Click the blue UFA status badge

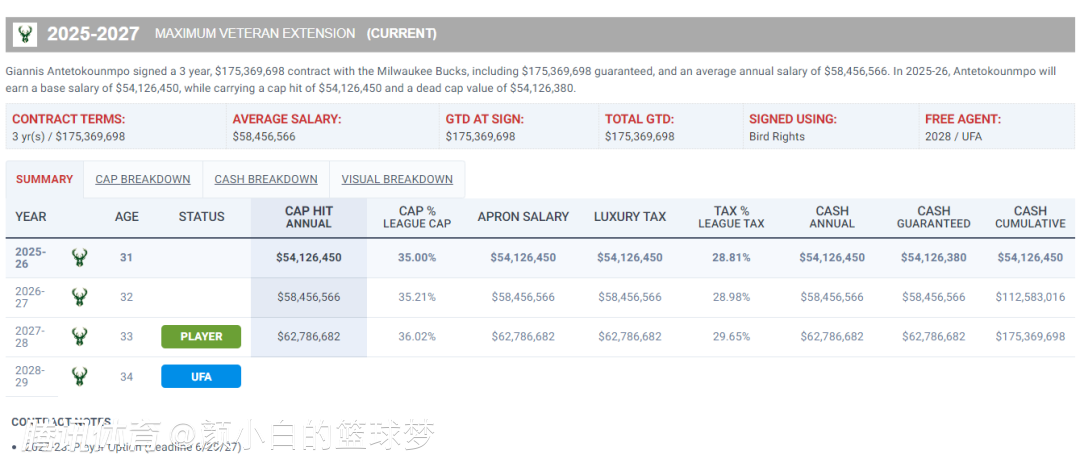201,377
